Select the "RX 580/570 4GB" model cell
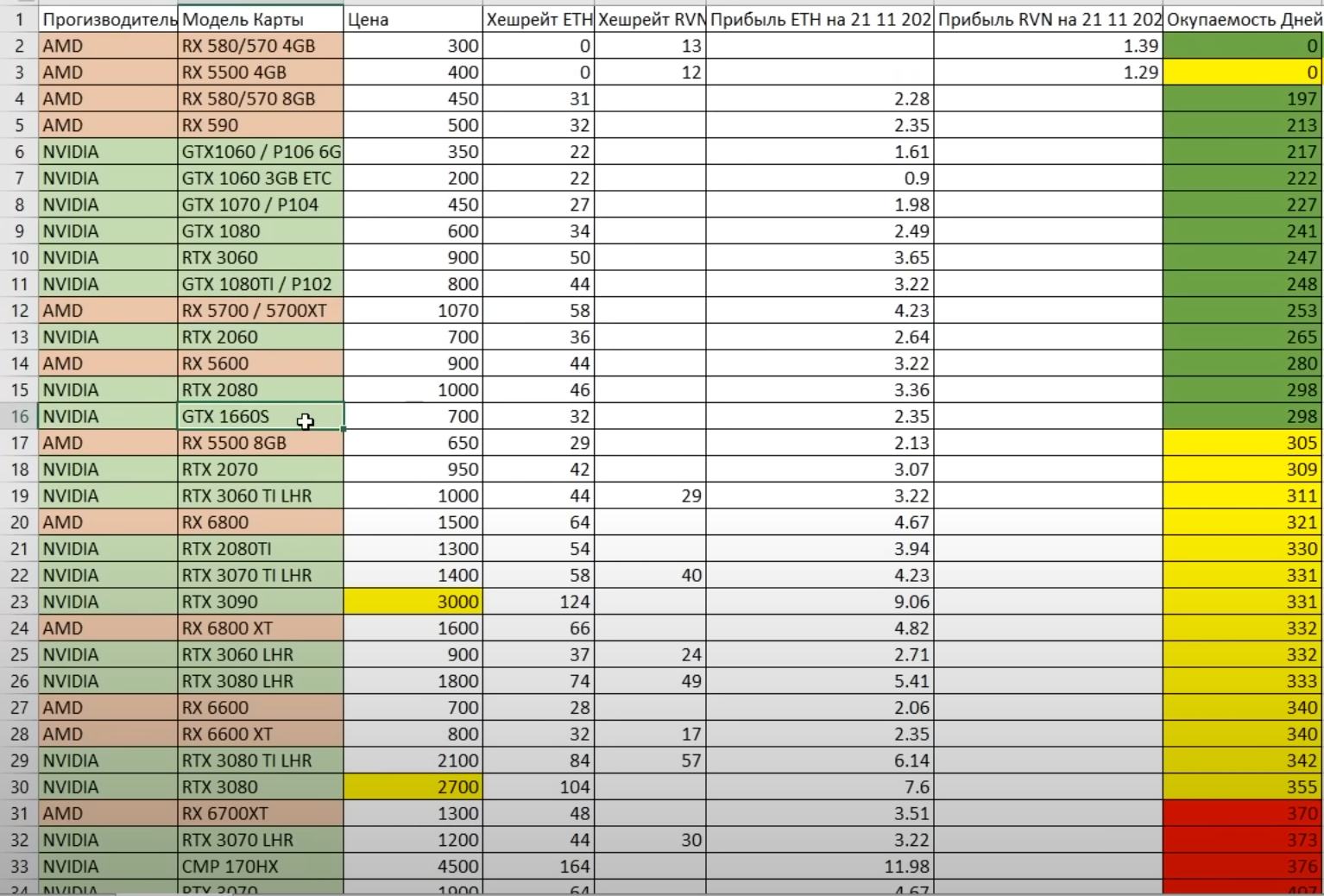Viewport: 1324px width, 896px height. coord(261,46)
